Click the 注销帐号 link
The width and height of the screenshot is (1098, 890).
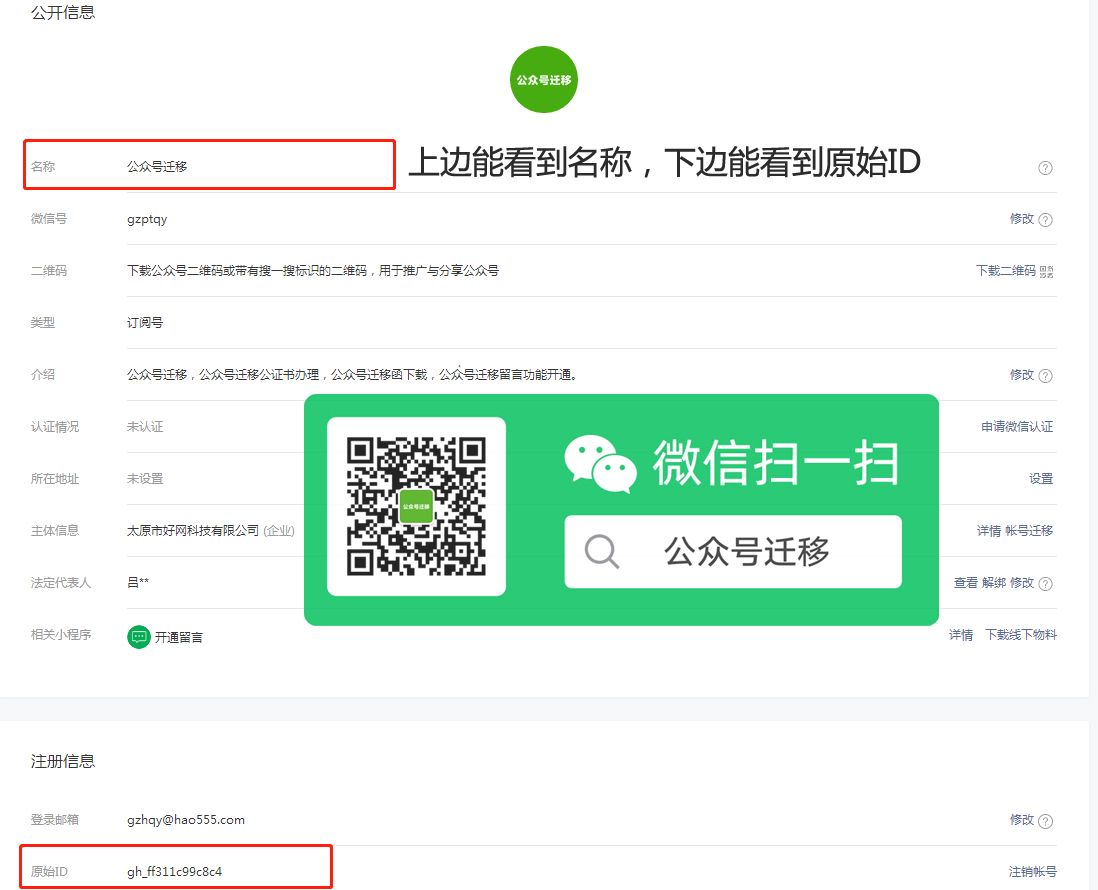point(1032,872)
